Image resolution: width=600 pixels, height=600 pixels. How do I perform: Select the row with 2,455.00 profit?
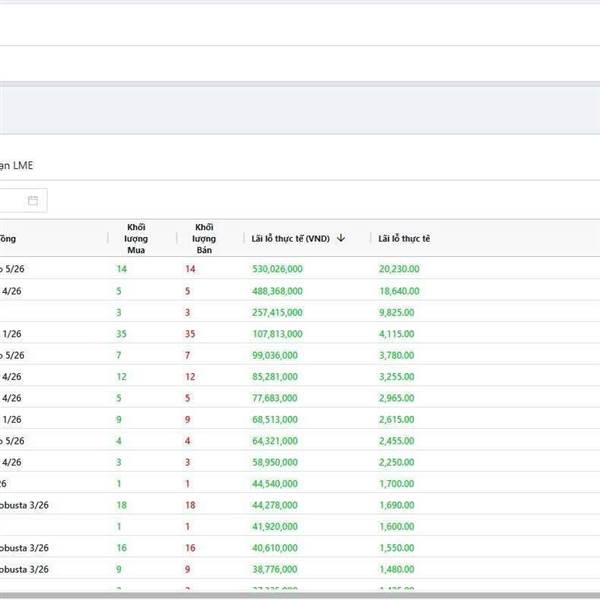pyautogui.click(x=397, y=441)
